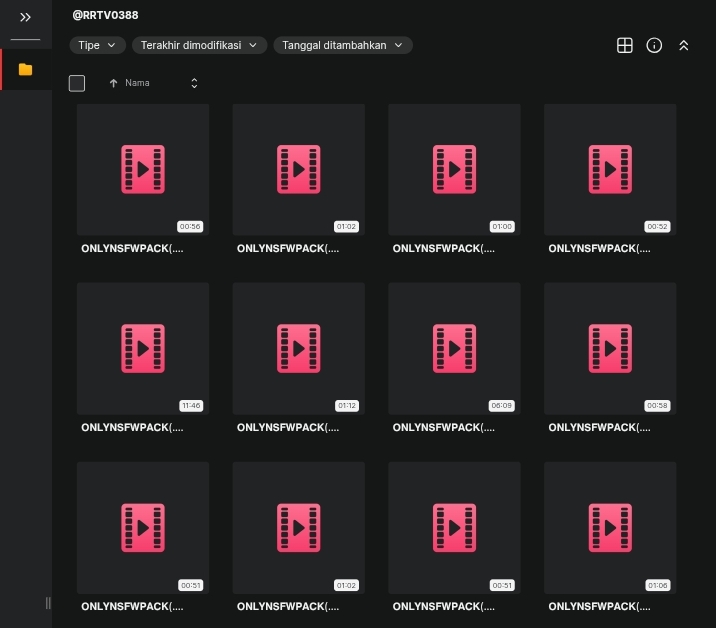Sort files by the Nama column header
The width and height of the screenshot is (716, 628).
pos(137,83)
